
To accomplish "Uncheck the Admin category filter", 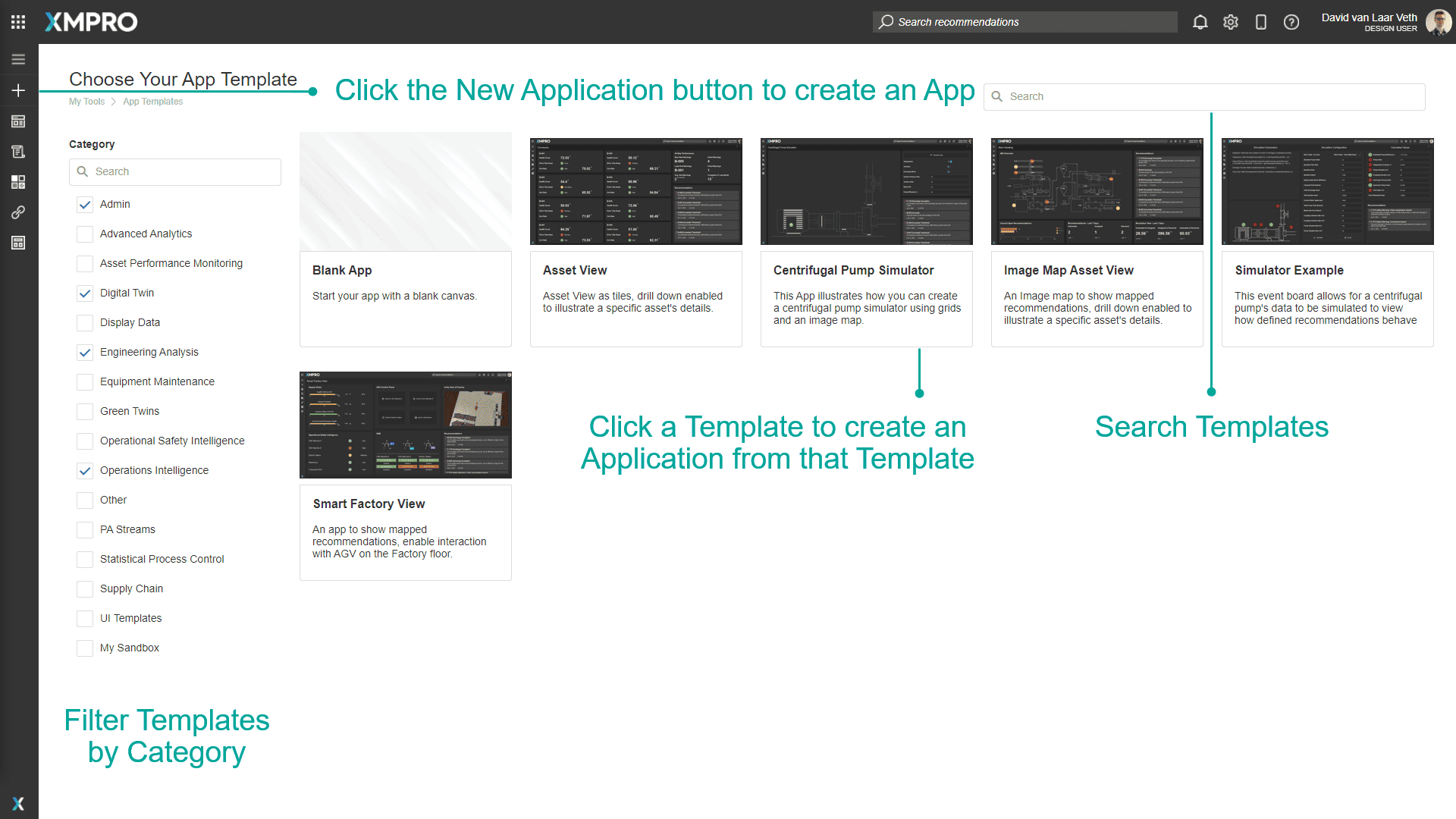I will (84, 204).
